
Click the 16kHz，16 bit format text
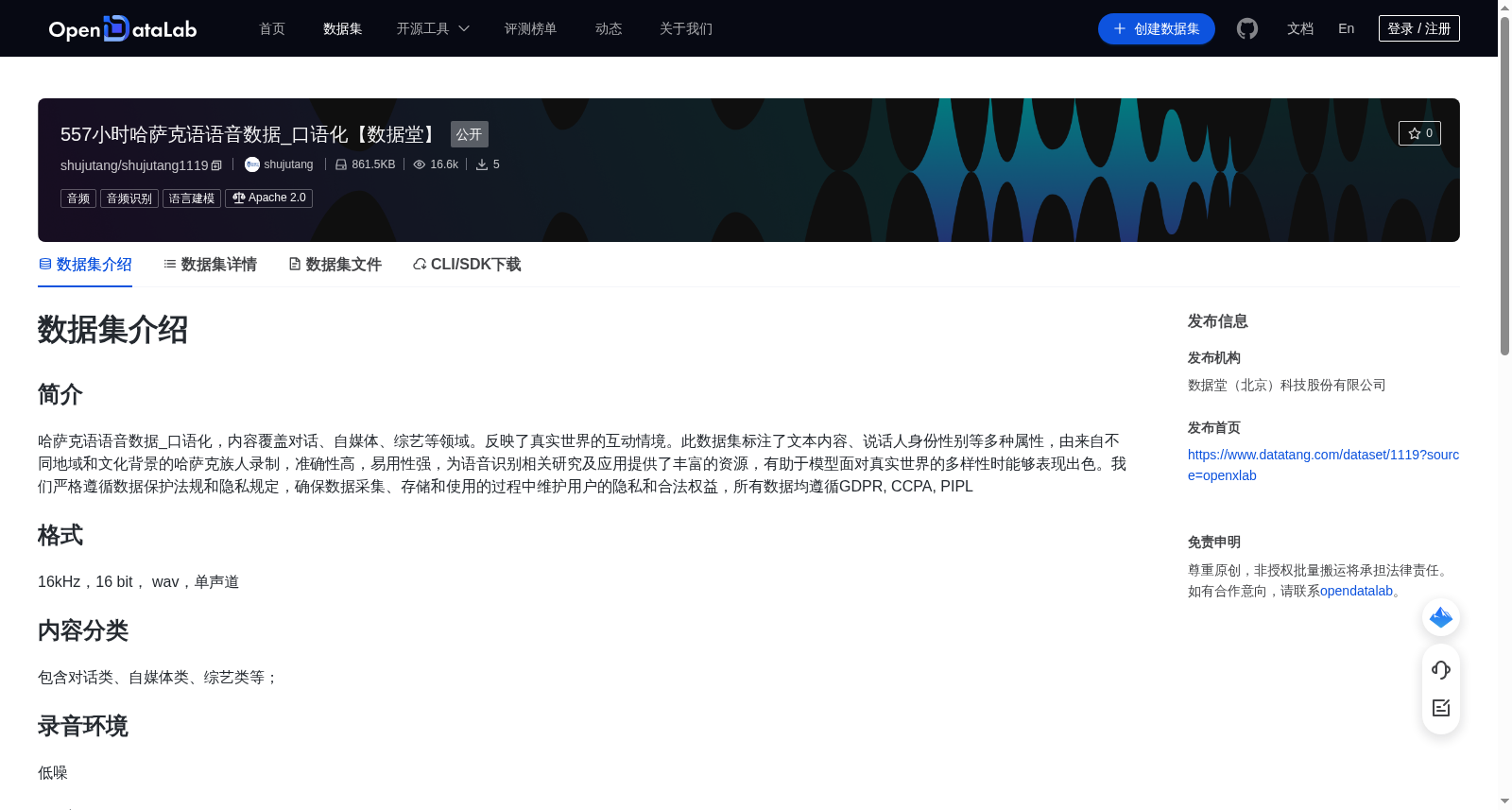point(138,582)
